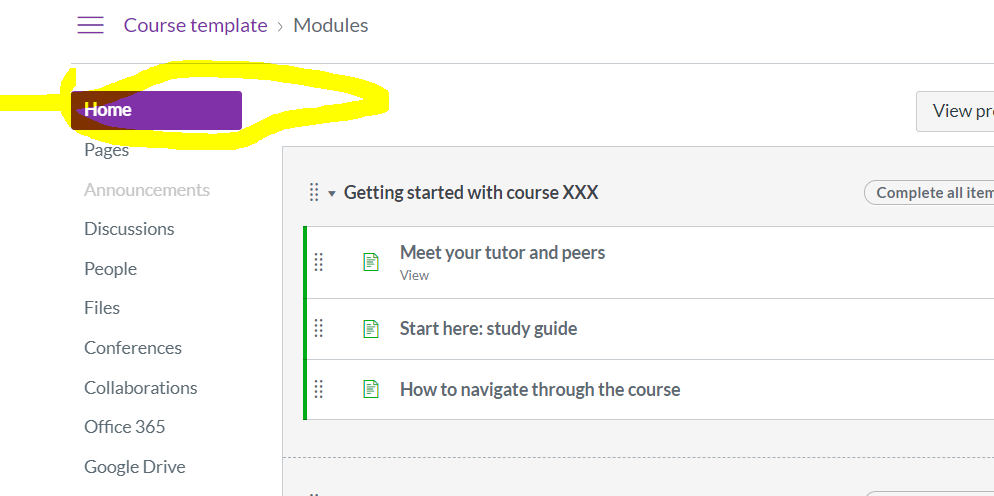Click page icon for Start here: study guide

coord(371,328)
